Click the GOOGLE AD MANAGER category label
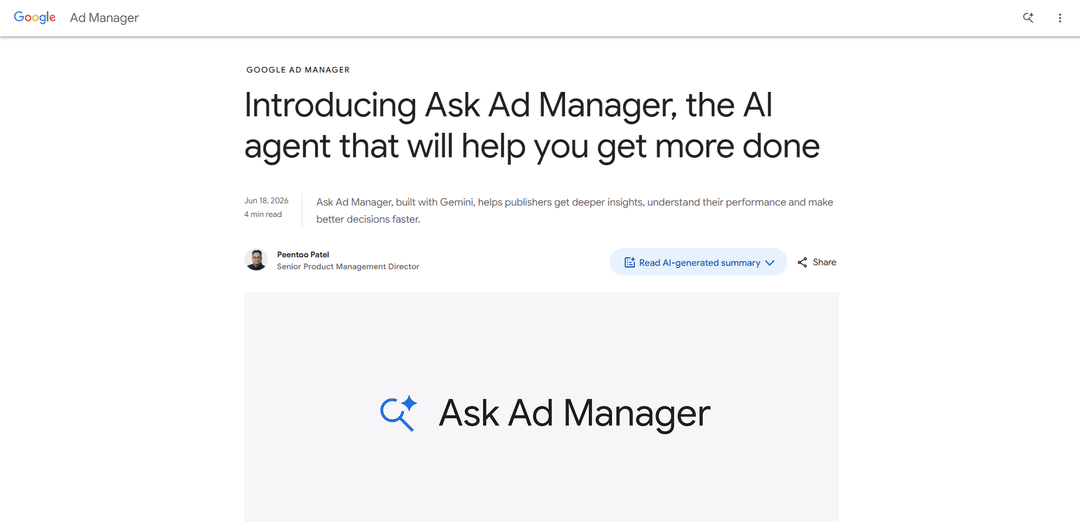The width and height of the screenshot is (1080, 522). click(x=298, y=70)
